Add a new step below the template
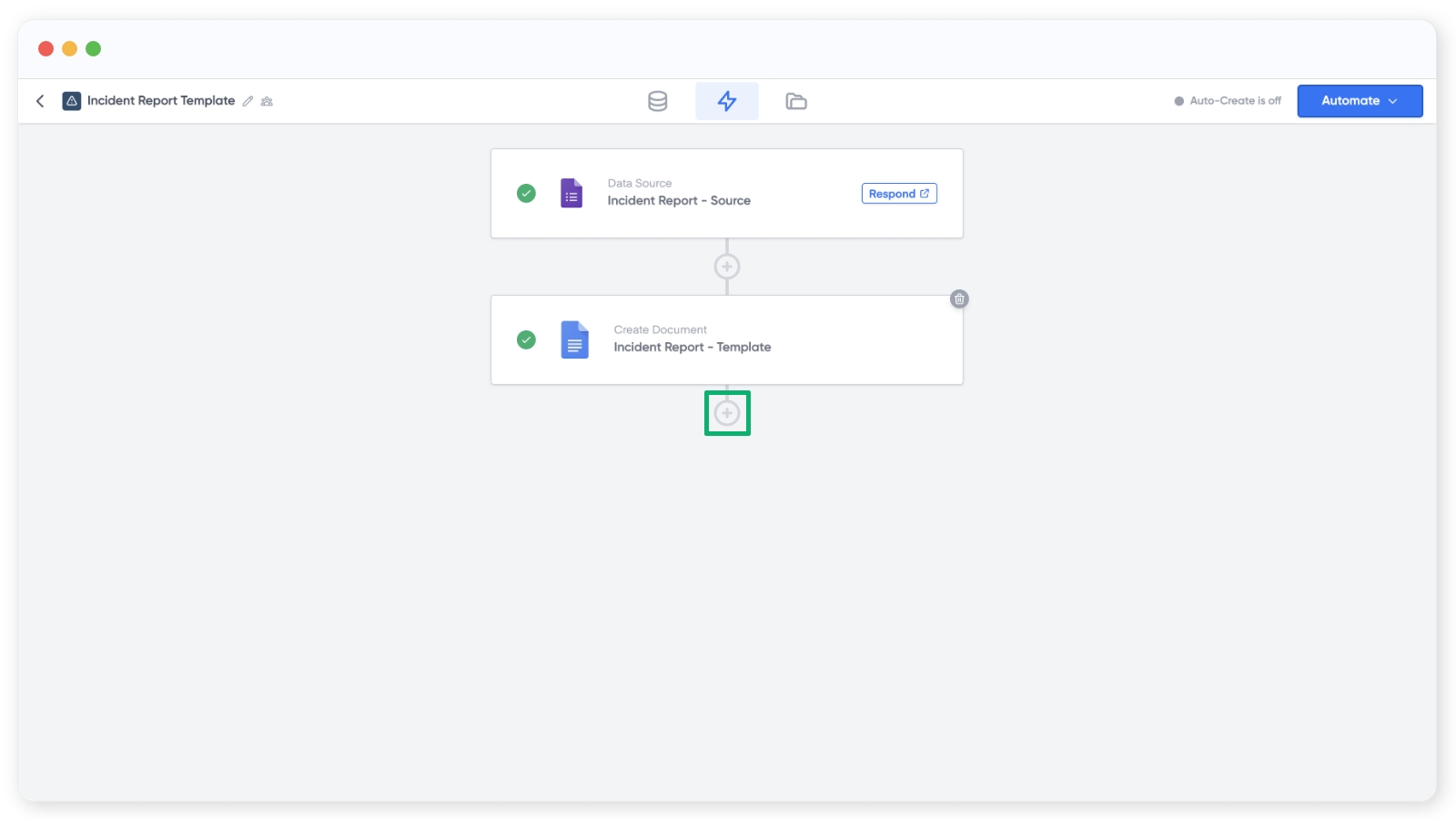The width and height of the screenshot is (1456, 819). pyautogui.click(x=726, y=413)
